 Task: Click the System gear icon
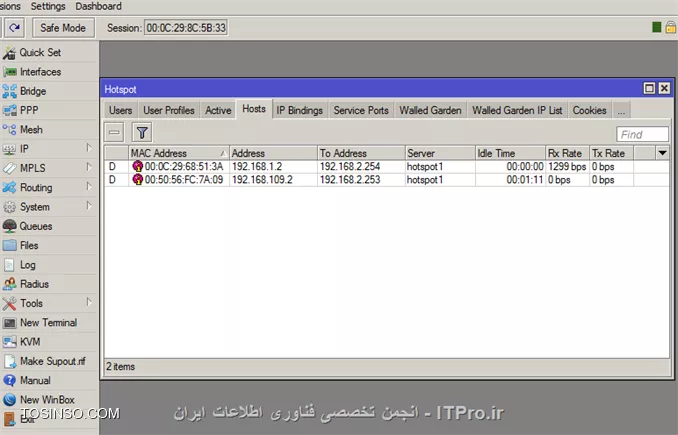click(9, 207)
